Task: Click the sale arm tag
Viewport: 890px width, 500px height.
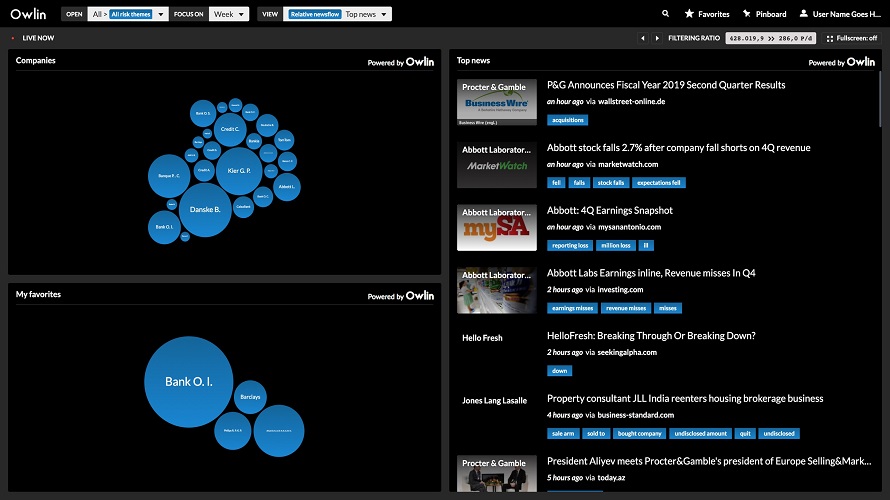Action: [x=563, y=434]
